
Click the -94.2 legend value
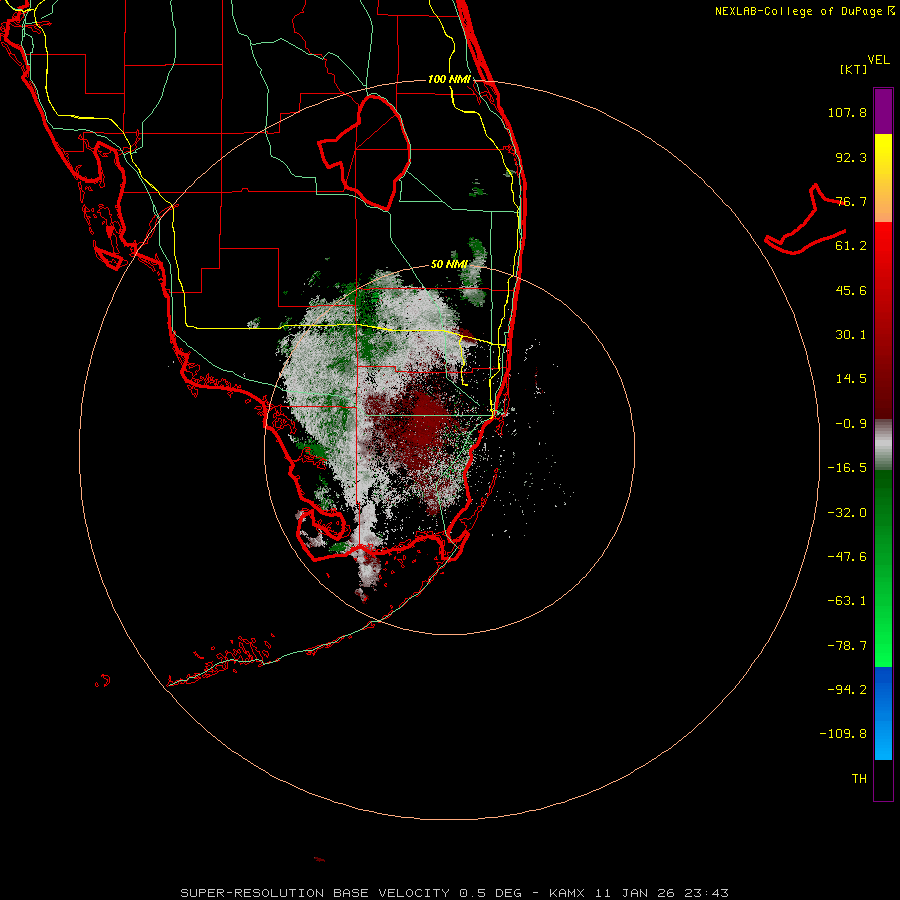click(x=847, y=690)
